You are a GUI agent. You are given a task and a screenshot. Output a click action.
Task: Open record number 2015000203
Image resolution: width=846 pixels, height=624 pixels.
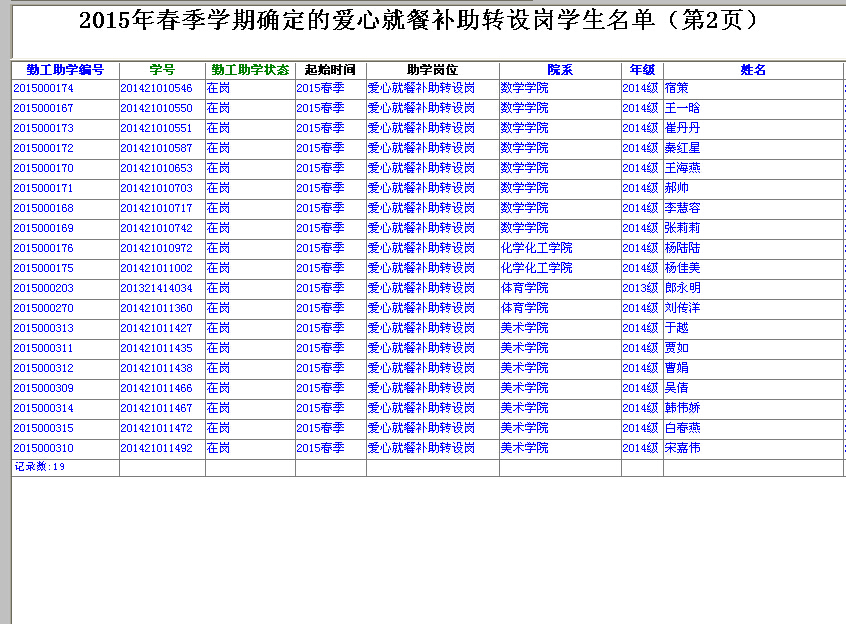(43, 288)
